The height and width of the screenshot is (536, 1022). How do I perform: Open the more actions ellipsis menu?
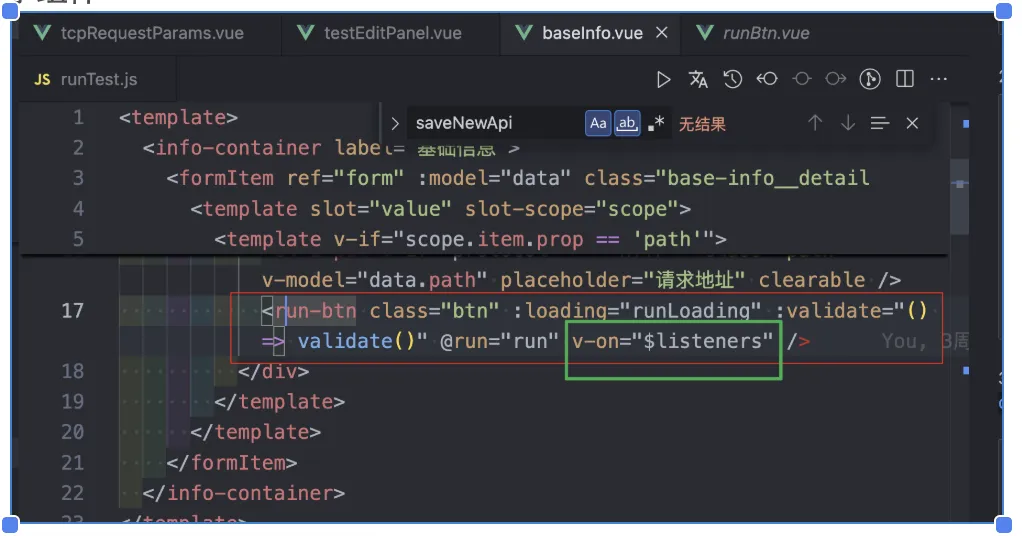[x=938, y=79]
